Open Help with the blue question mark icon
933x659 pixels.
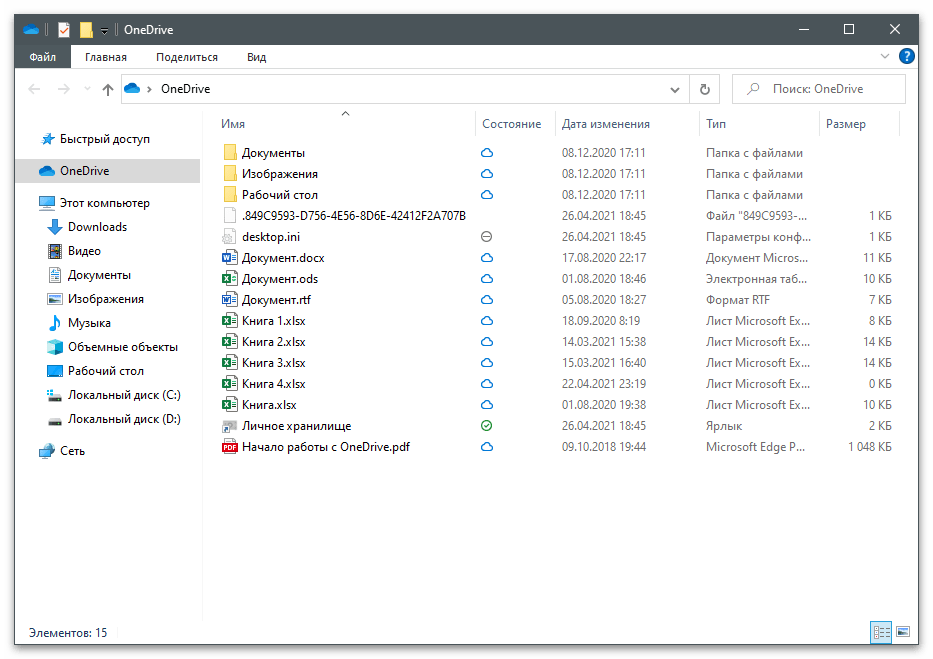click(906, 57)
